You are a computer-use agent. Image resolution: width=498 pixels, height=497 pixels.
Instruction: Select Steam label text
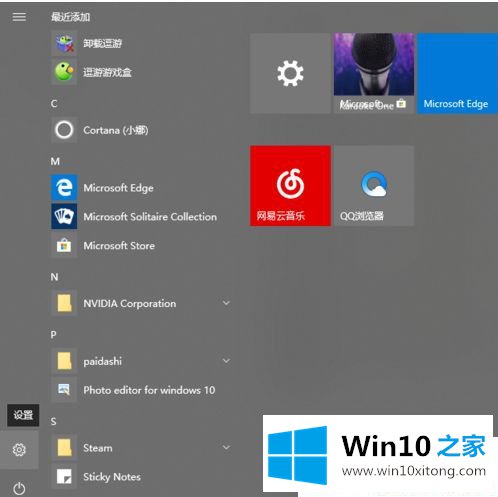98,448
